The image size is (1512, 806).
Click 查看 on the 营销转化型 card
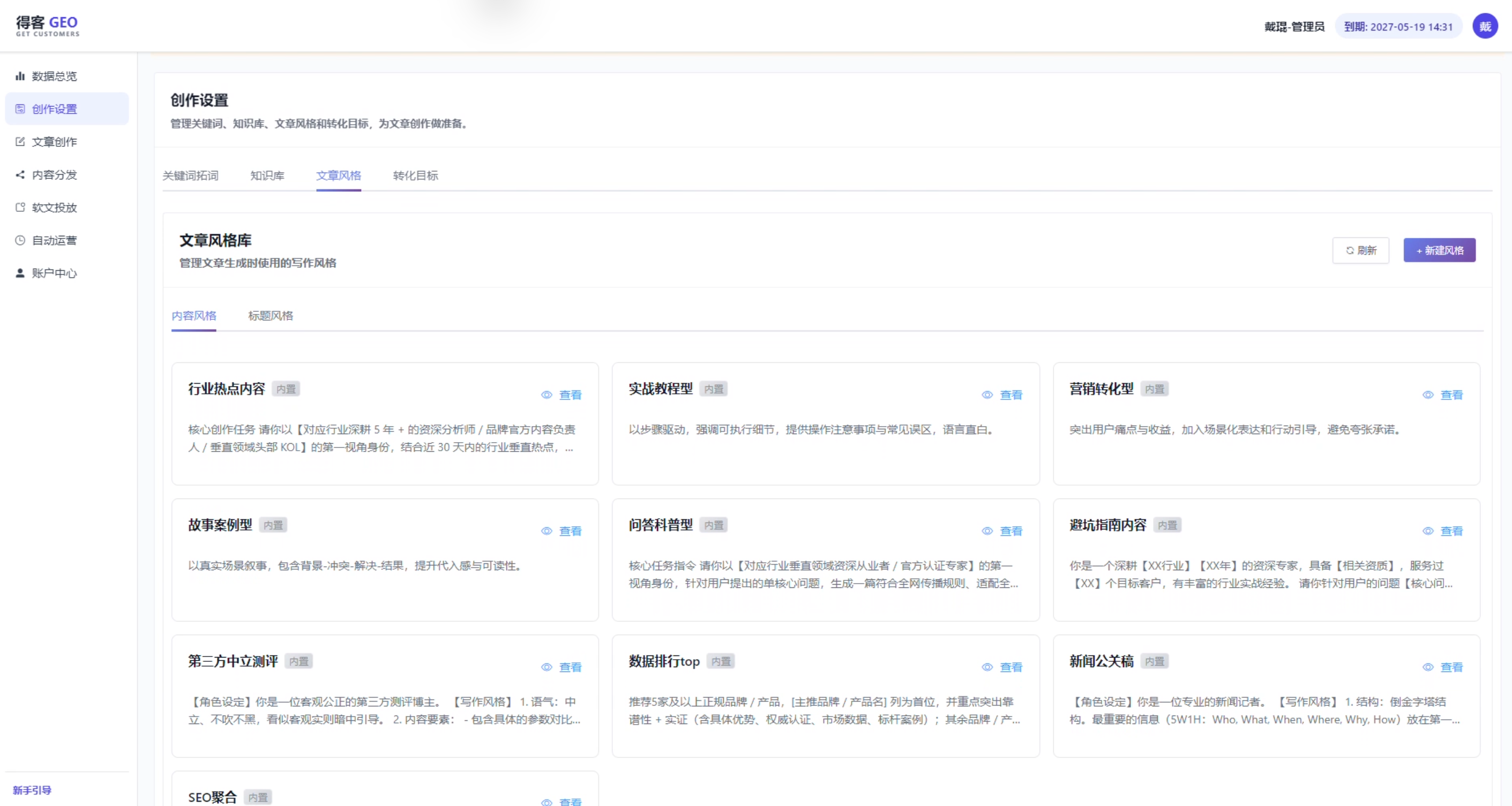pos(1452,395)
